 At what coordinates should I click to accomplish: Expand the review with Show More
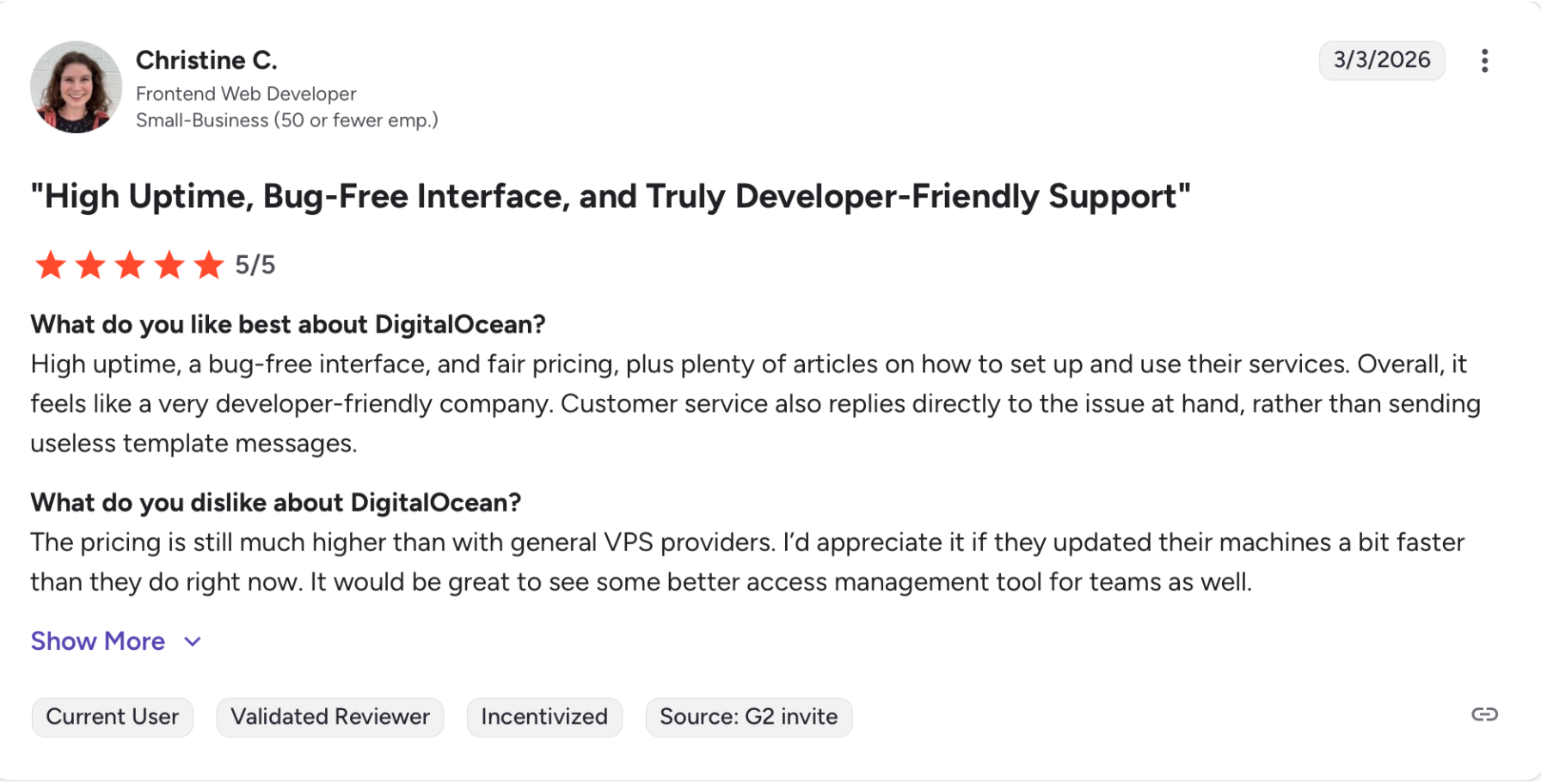(98, 641)
